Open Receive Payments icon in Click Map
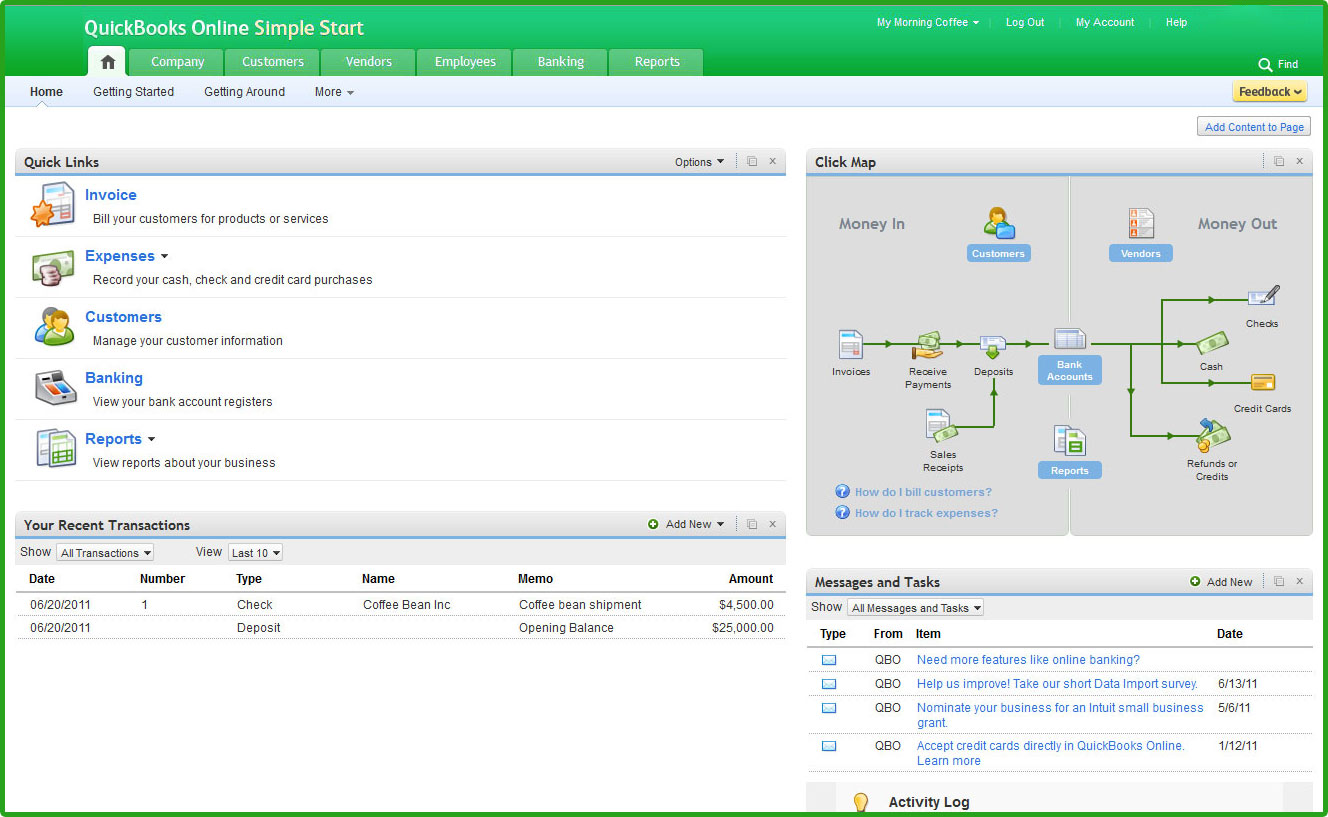The image size is (1328, 817). tap(928, 346)
